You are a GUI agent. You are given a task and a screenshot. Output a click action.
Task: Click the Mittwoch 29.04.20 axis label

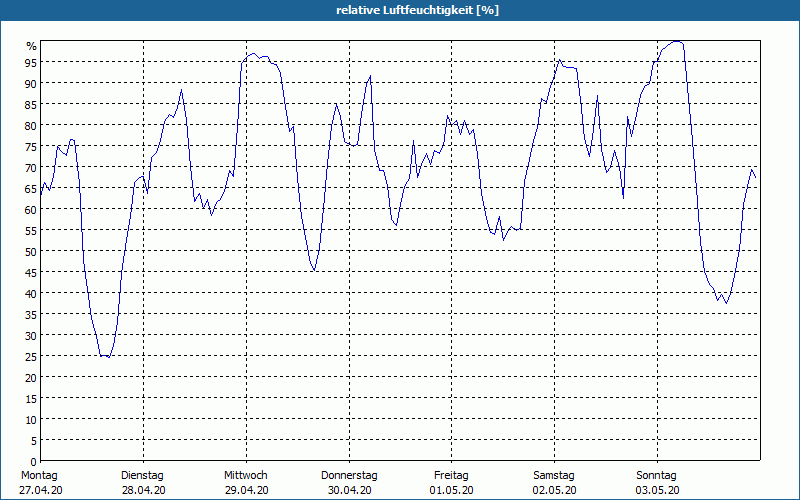(246, 483)
